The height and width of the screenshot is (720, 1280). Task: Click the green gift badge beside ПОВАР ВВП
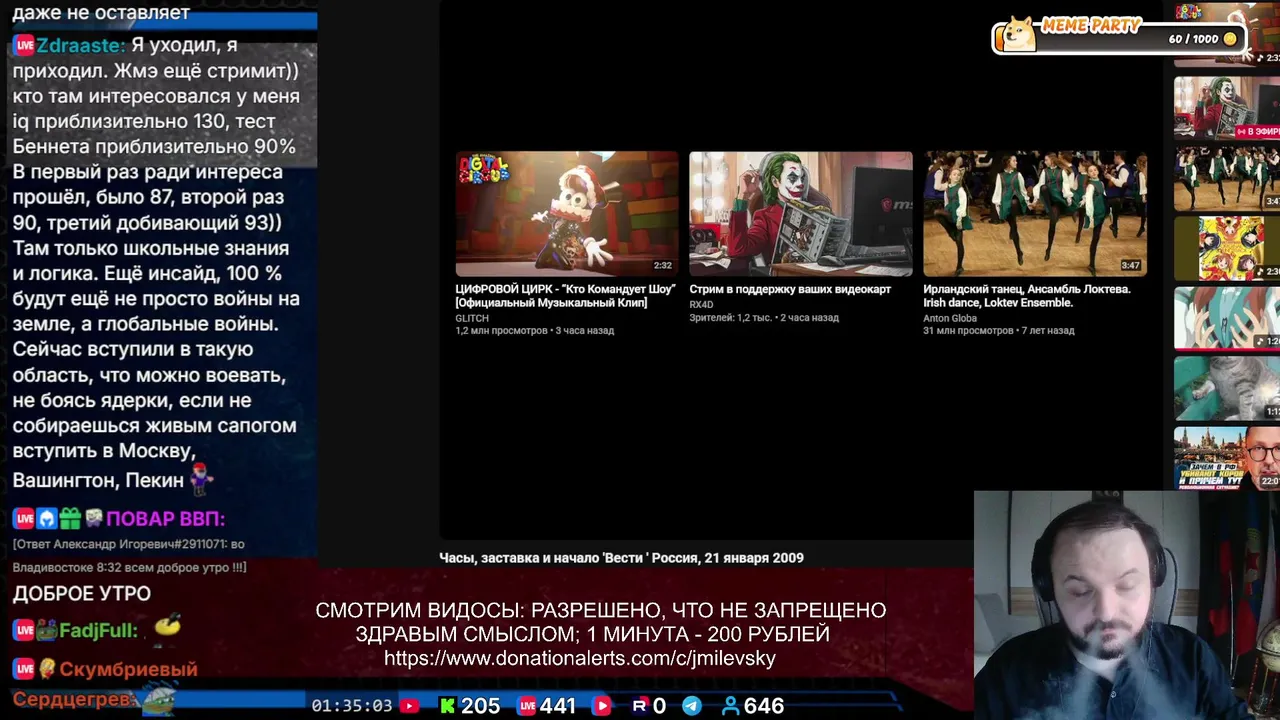pyautogui.click(x=70, y=518)
